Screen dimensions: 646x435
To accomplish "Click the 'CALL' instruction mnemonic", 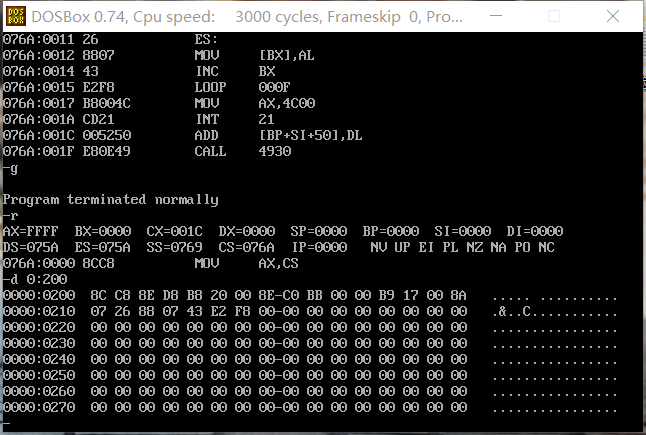I will click(211, 151).
